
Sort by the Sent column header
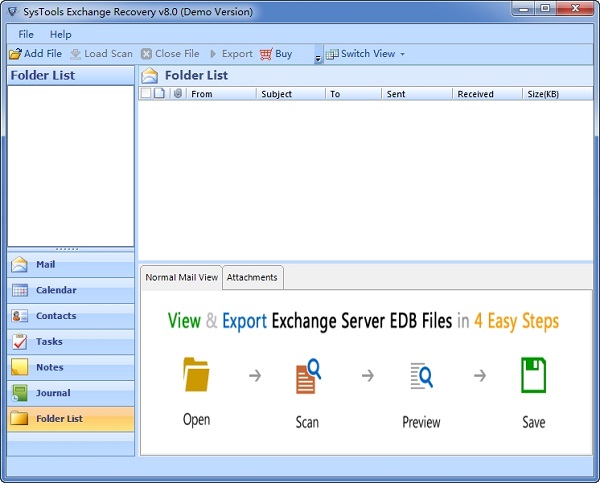point(417,94)
